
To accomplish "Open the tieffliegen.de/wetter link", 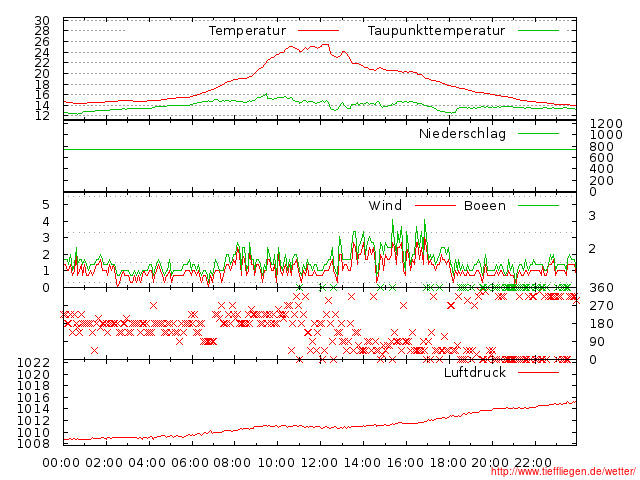I will (563, 472).
